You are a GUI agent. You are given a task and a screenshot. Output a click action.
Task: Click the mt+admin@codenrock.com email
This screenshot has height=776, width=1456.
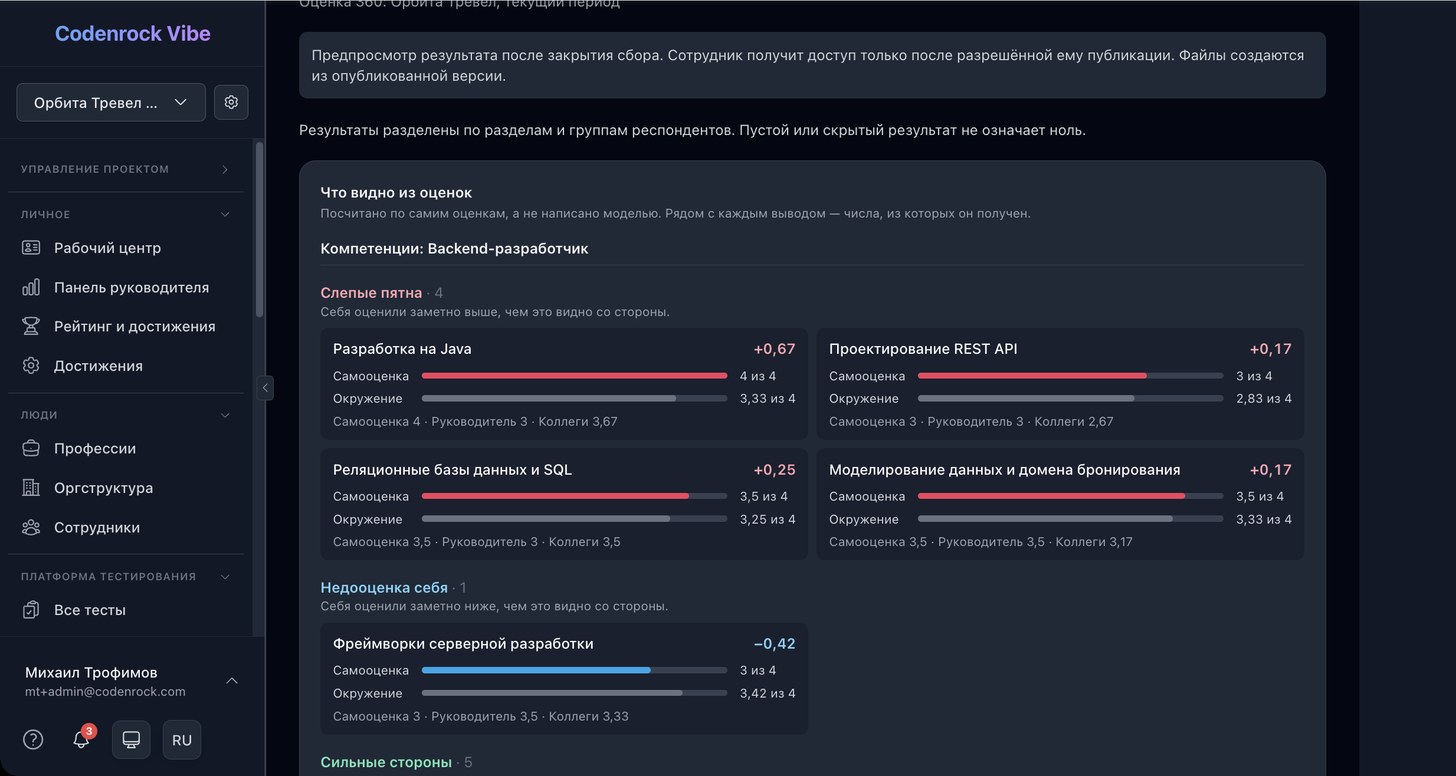[x=105, y=692]
